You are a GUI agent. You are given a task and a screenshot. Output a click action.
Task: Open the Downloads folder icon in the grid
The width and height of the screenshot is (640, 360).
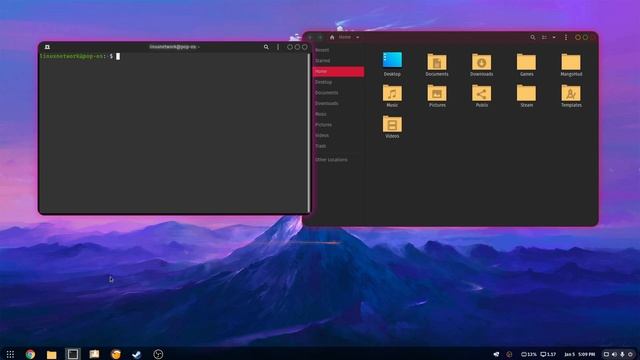click(x=482, y=62)
